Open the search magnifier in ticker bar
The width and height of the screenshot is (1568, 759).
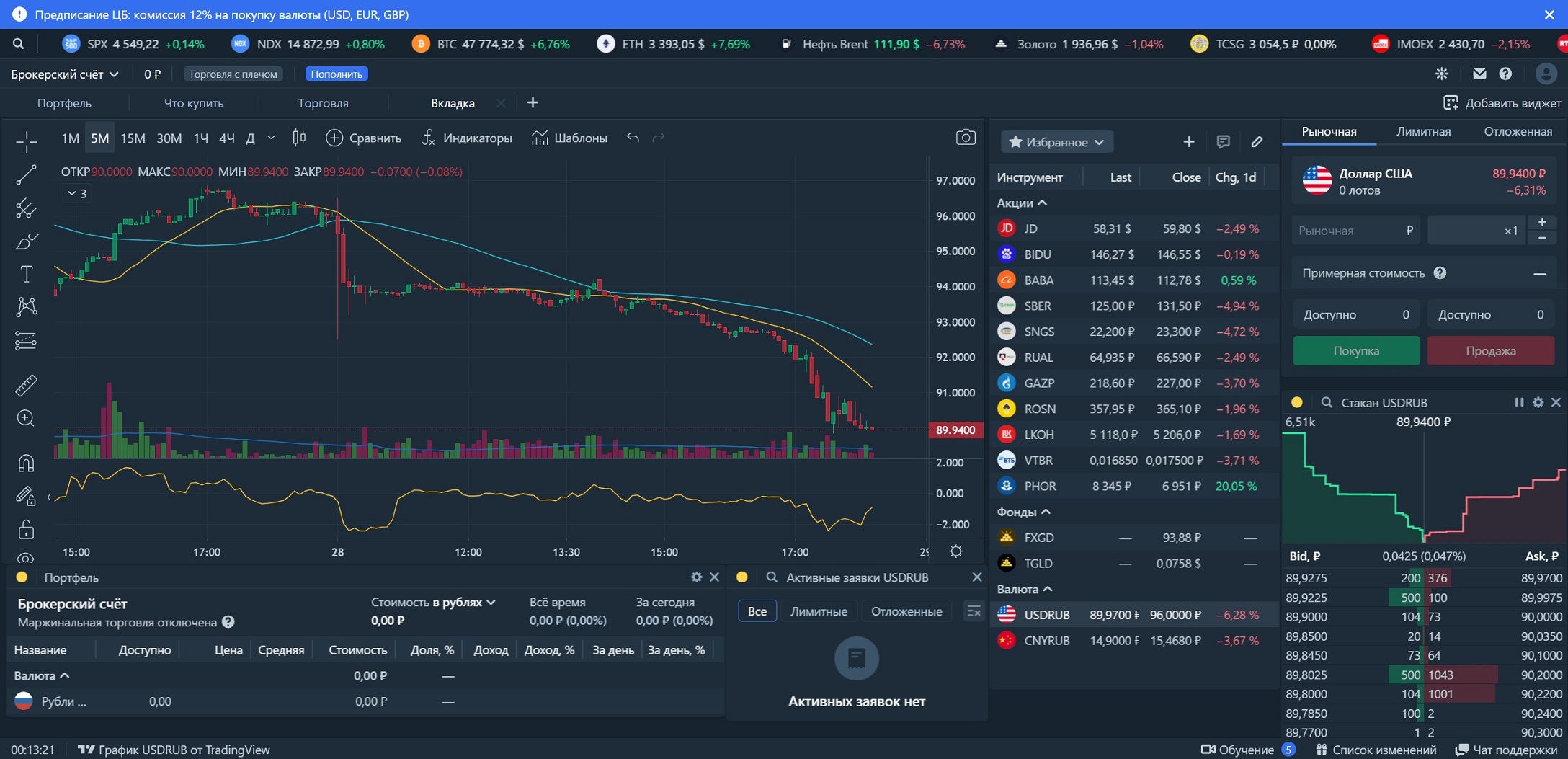pos(18,44)
